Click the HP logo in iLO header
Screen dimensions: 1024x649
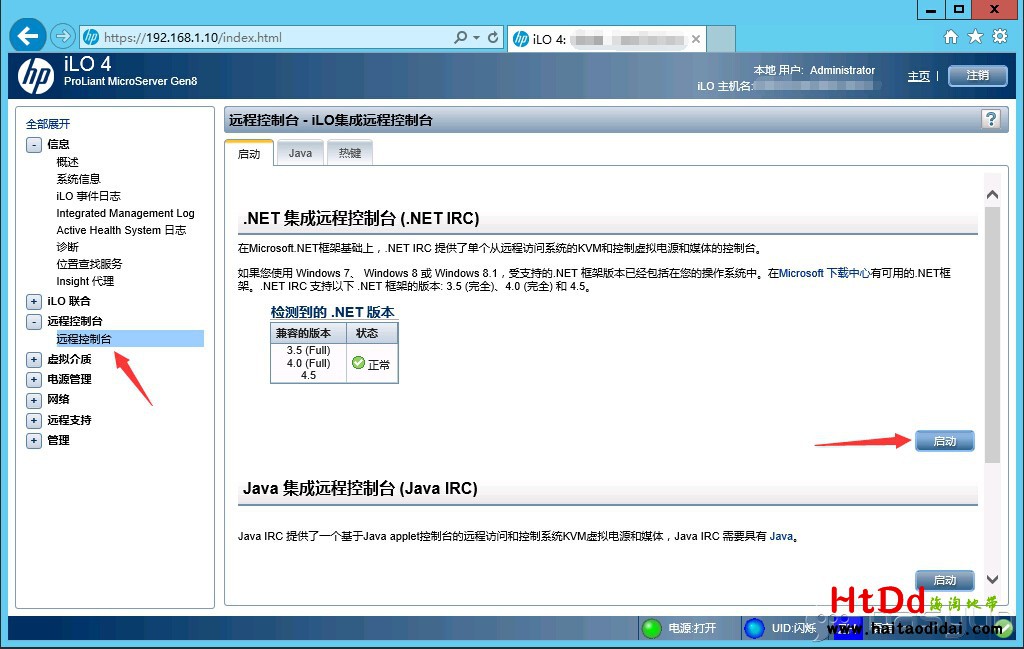tap(36, 75)
